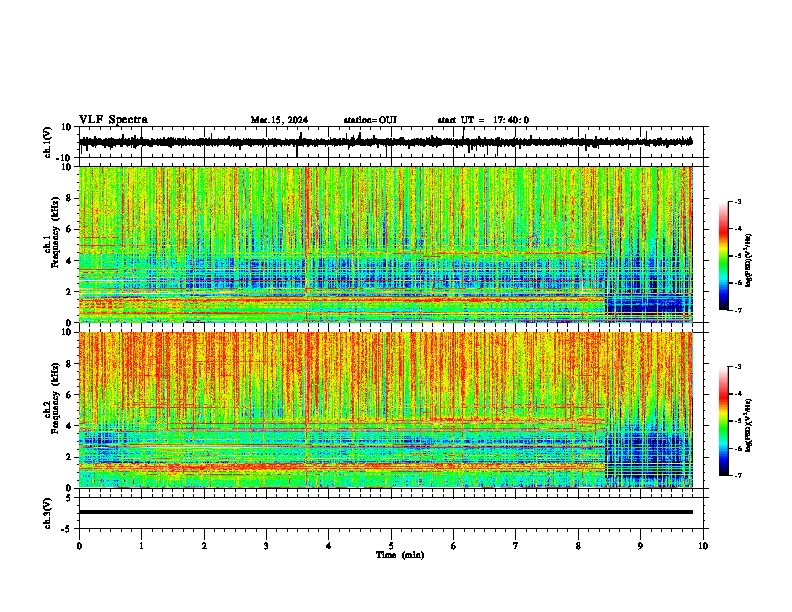
Task: Click the "-4" label on ch.1 color bar
Action: [x=738, y=229]
